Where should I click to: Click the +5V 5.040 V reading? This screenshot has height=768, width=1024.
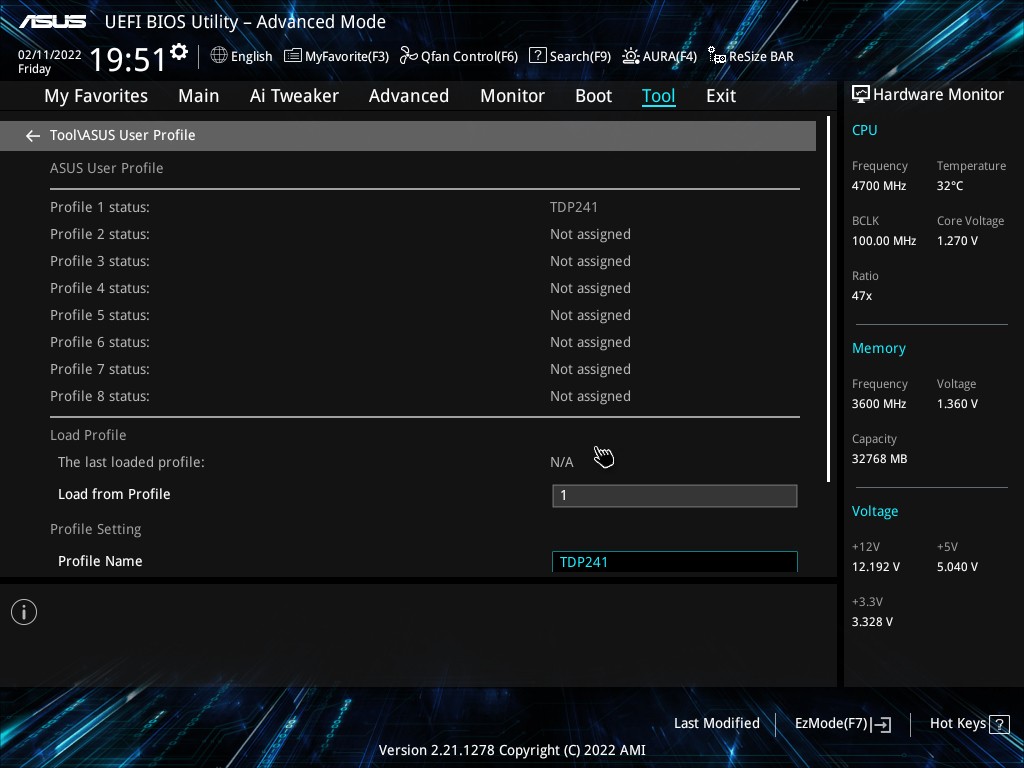pos(957,567)
